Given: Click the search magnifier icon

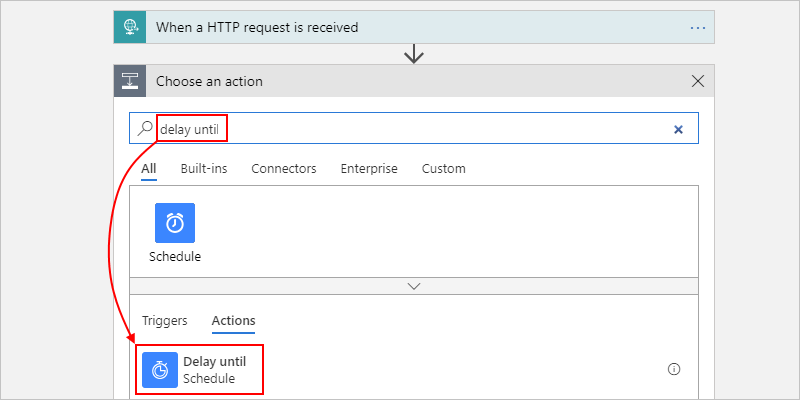Looking at the screenshot, I should [x=146, y=128].
